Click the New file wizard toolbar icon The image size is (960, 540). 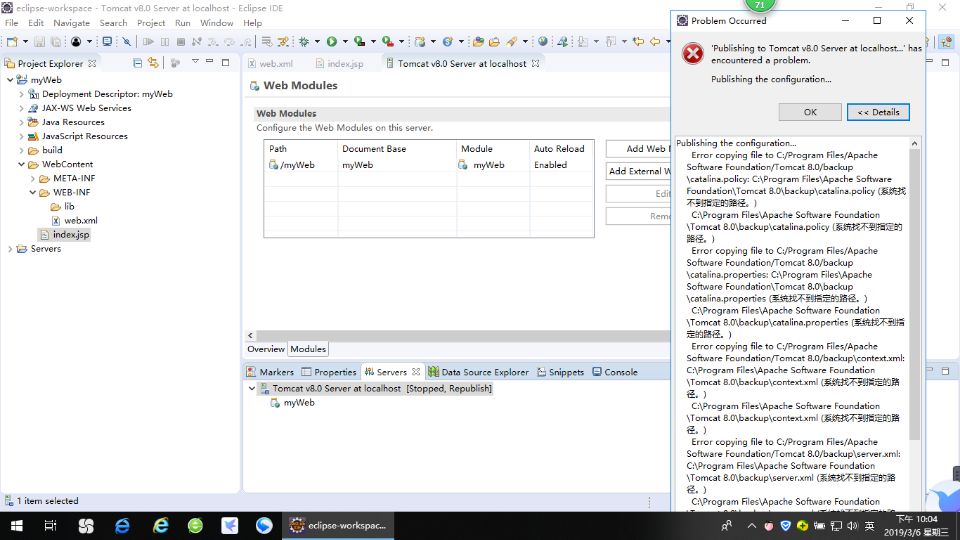click(x=12, y=42)
